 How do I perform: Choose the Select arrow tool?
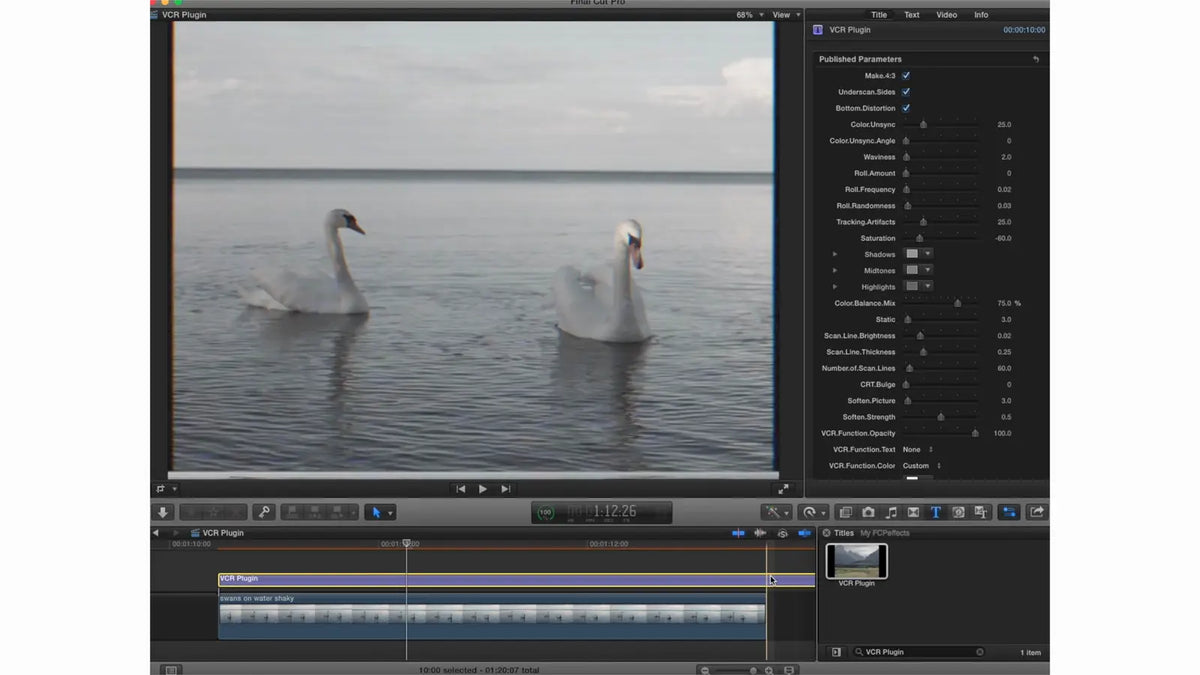tap(375, 512)
